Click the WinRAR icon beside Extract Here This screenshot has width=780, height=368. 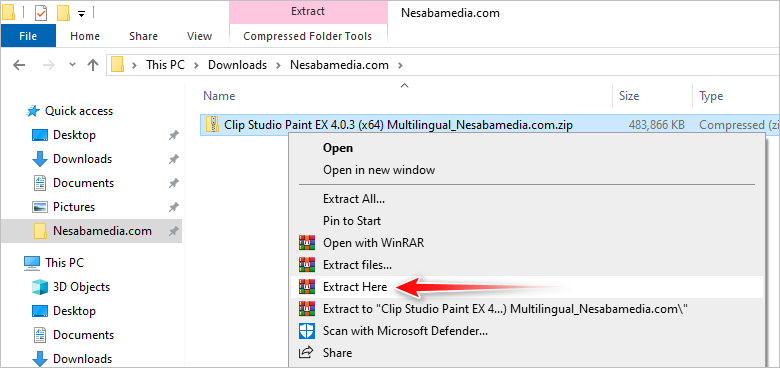(x=307, y=286)
